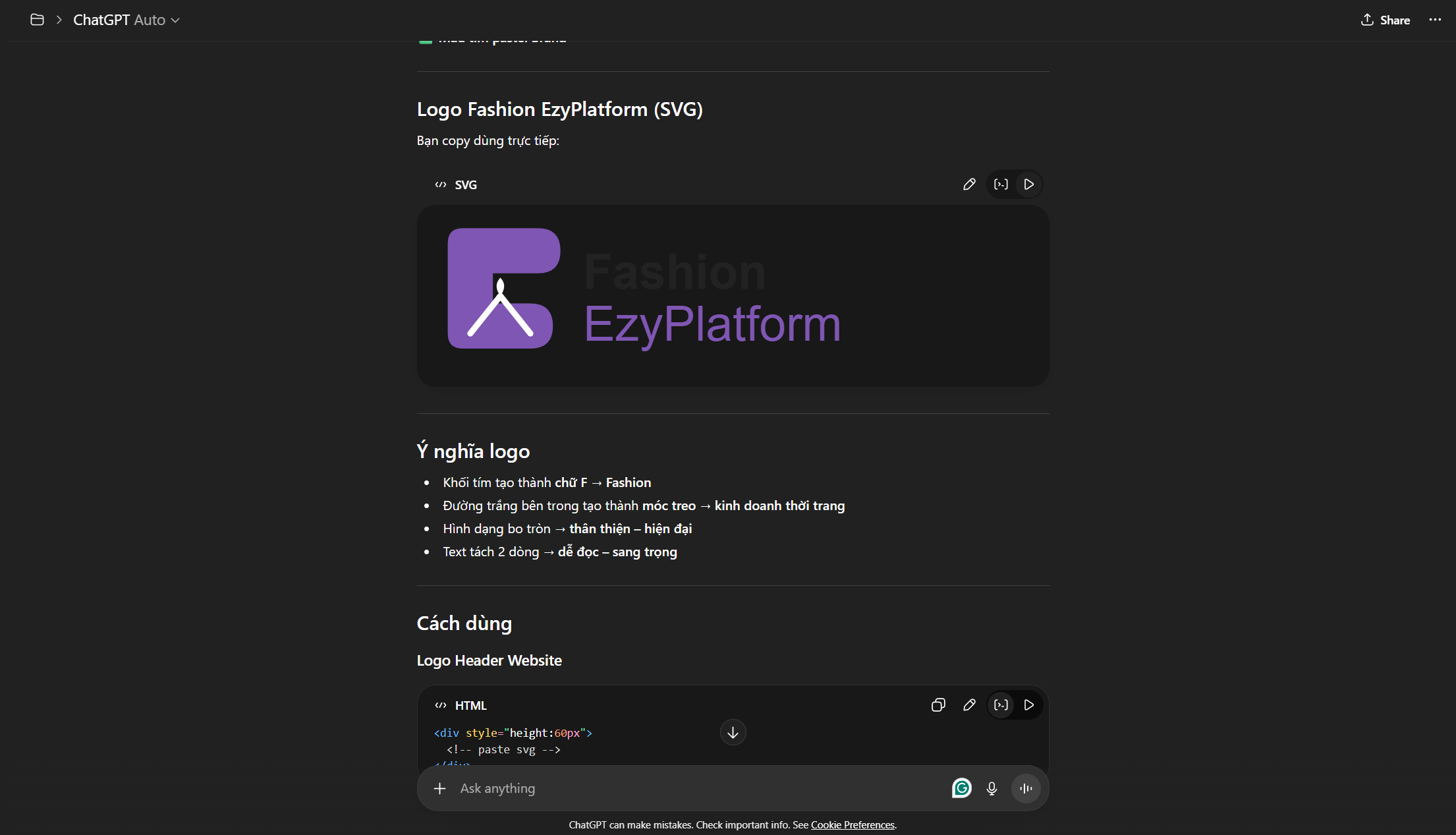The image size is (1456, 835).
Task: Run preview of the HTML block
Action: pos(1028,705)
